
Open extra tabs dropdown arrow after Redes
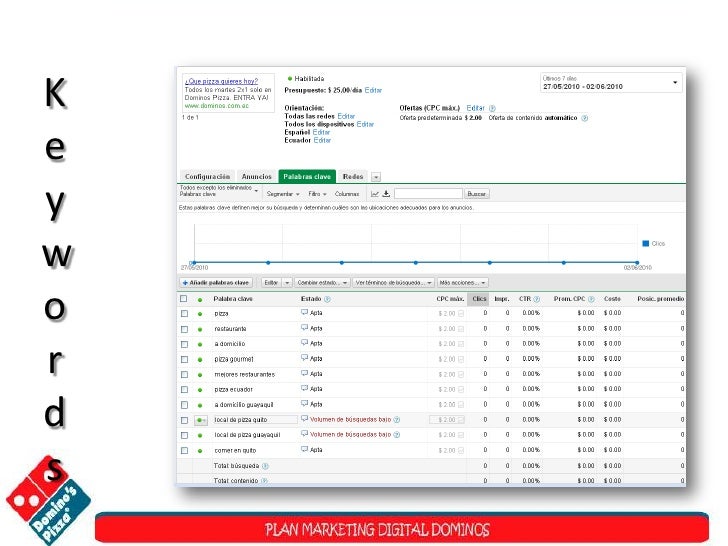pyautogui.click(x=376, y=177)
